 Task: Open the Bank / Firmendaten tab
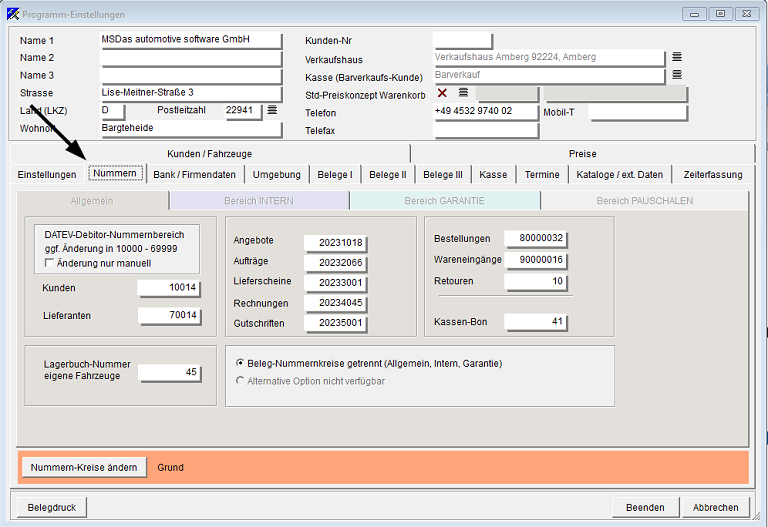point(194,175)
